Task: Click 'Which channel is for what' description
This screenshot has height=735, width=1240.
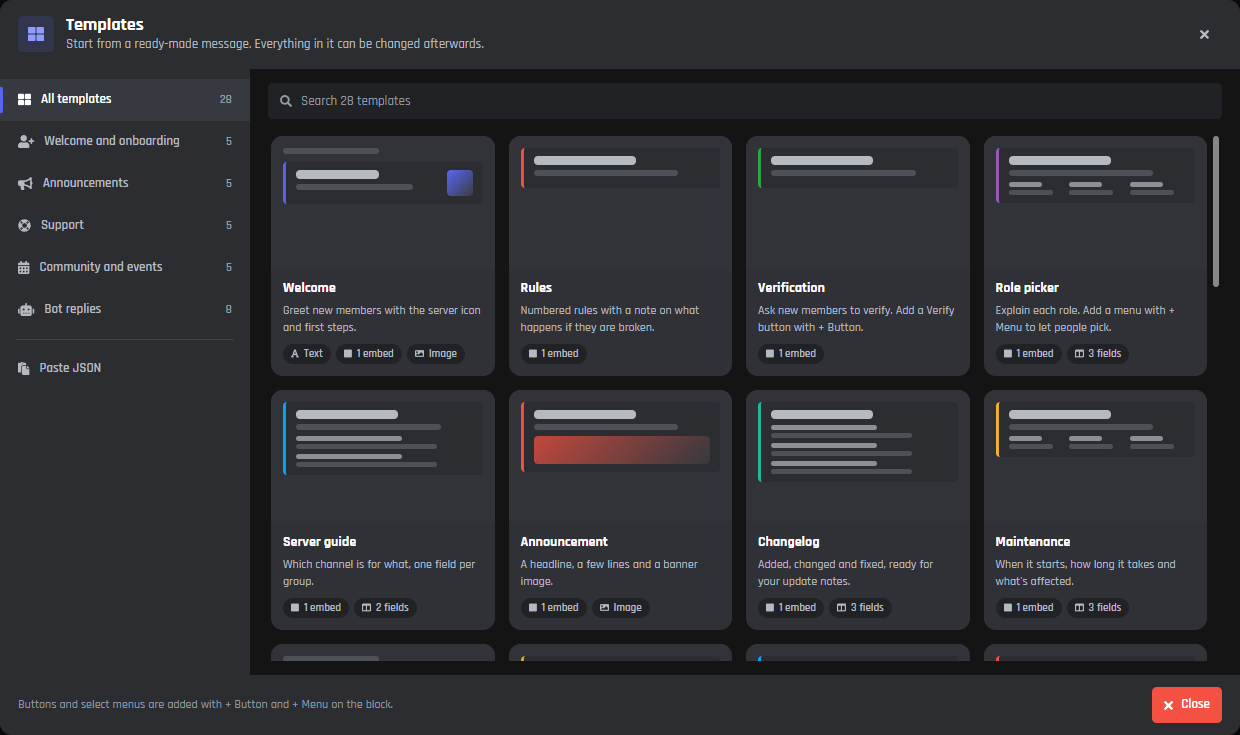Action: click(x=377, y=573)
